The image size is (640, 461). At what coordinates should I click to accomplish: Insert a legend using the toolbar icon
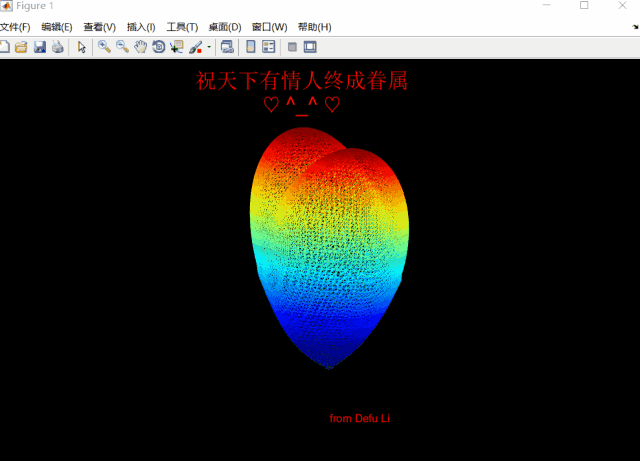[269, 47]
